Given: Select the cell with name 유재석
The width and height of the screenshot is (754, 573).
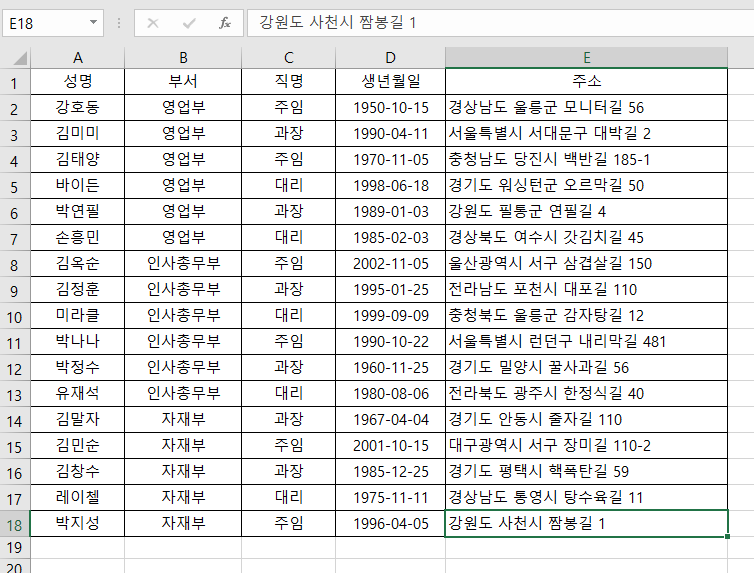Looking at the screenshot, I should 77,393.
